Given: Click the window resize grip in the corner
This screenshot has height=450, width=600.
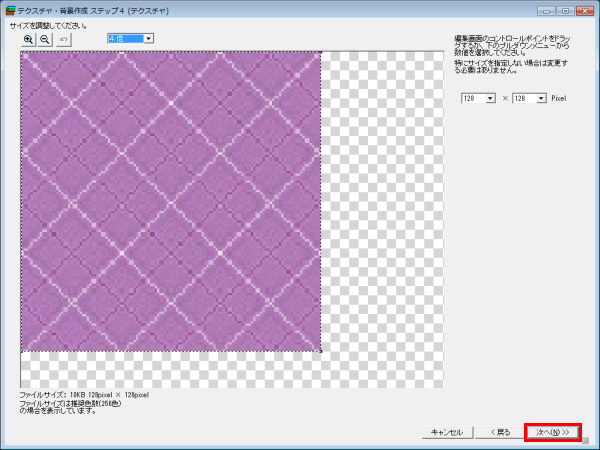Looking at the screenshot, I should click(594, 444).
